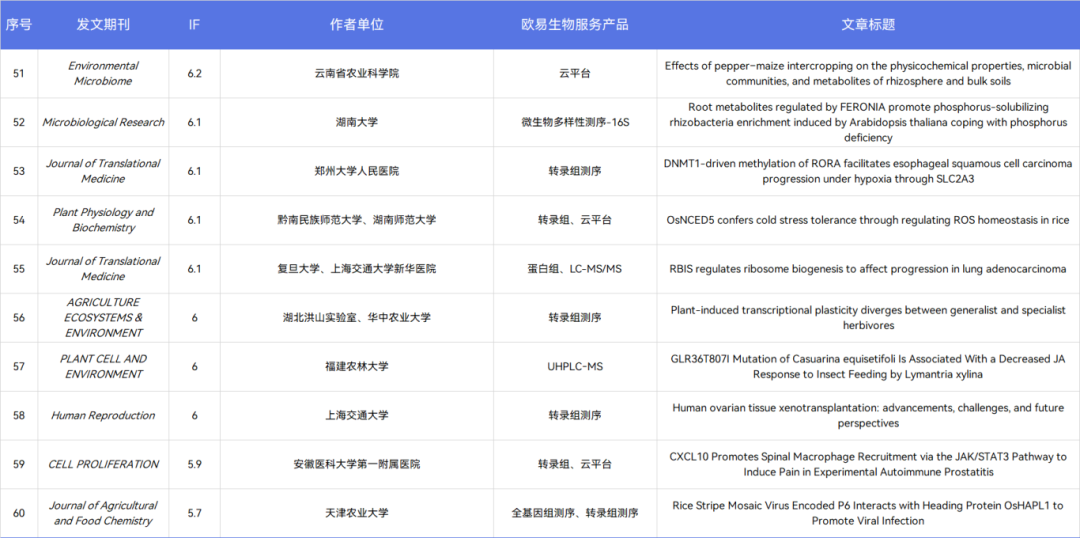1080x538 pixels.
Task: Select 蛋白组、LC-MS/MS cell
Action: [x=574, y=269]
